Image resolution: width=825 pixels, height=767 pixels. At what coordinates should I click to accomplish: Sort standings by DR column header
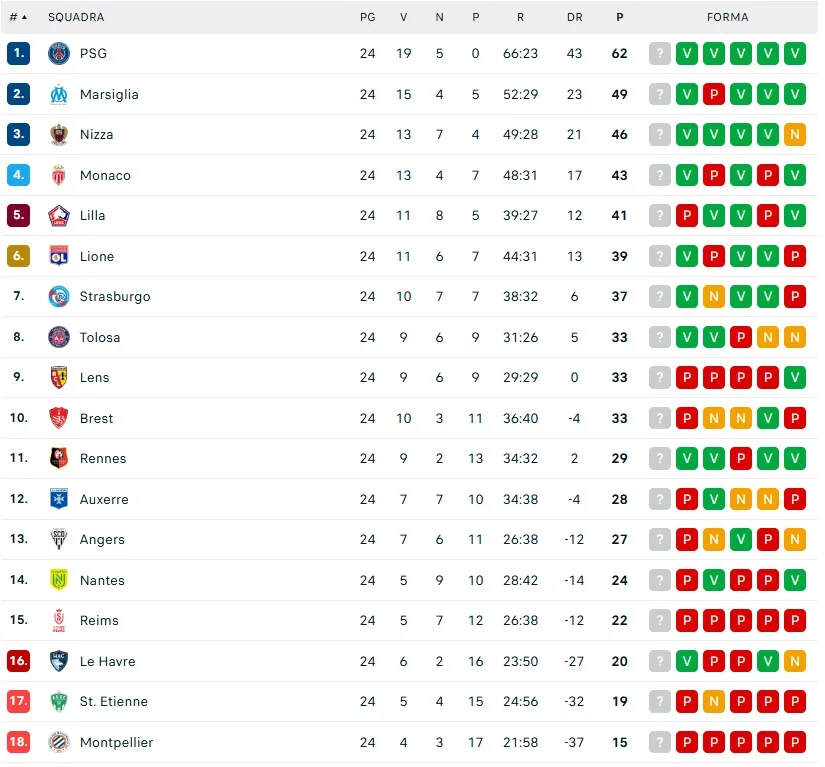click(574, 17)
